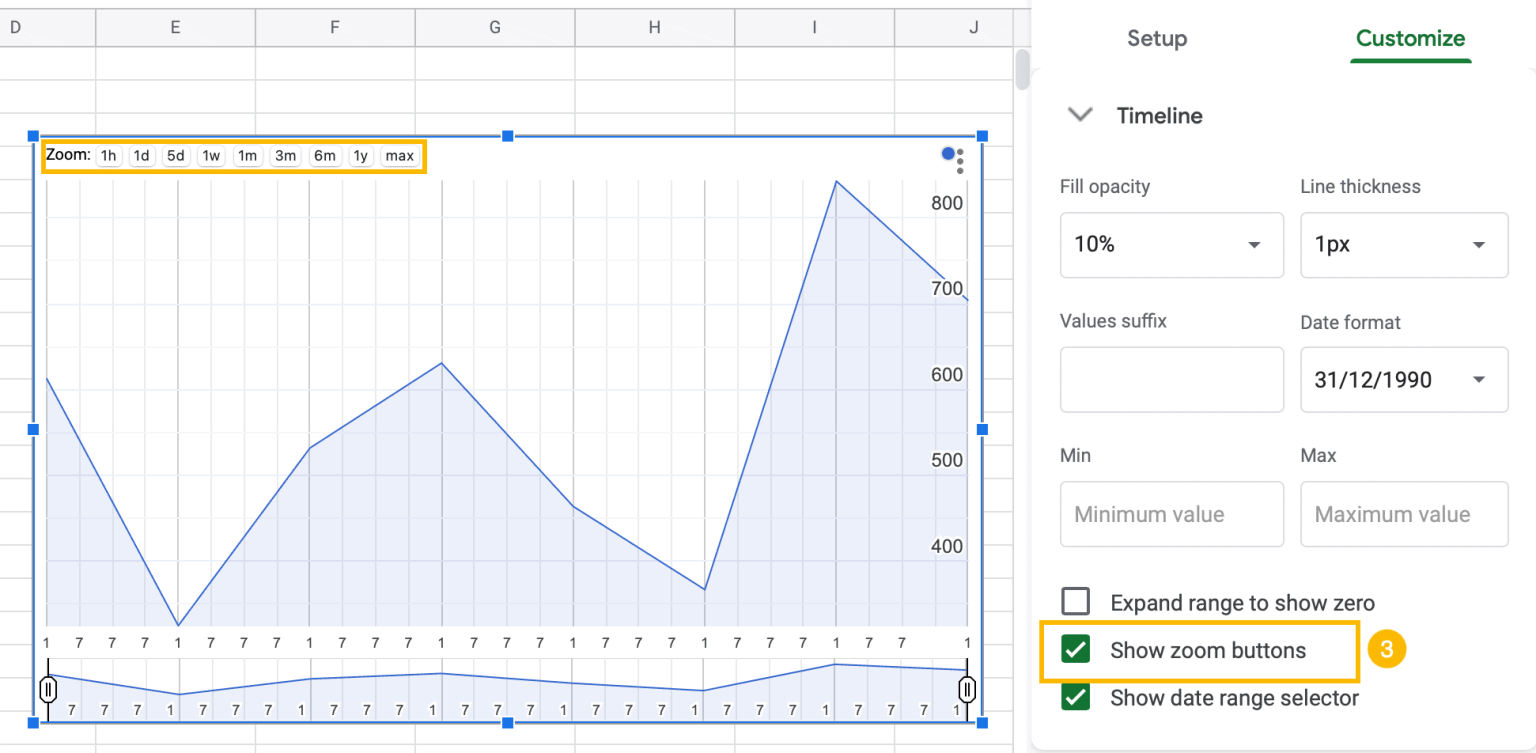Disable the Show zoom buttons checkbox

1075,650
